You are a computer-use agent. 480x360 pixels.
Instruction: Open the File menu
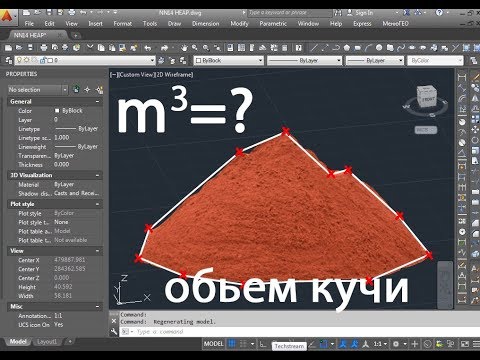click(29, 24)
